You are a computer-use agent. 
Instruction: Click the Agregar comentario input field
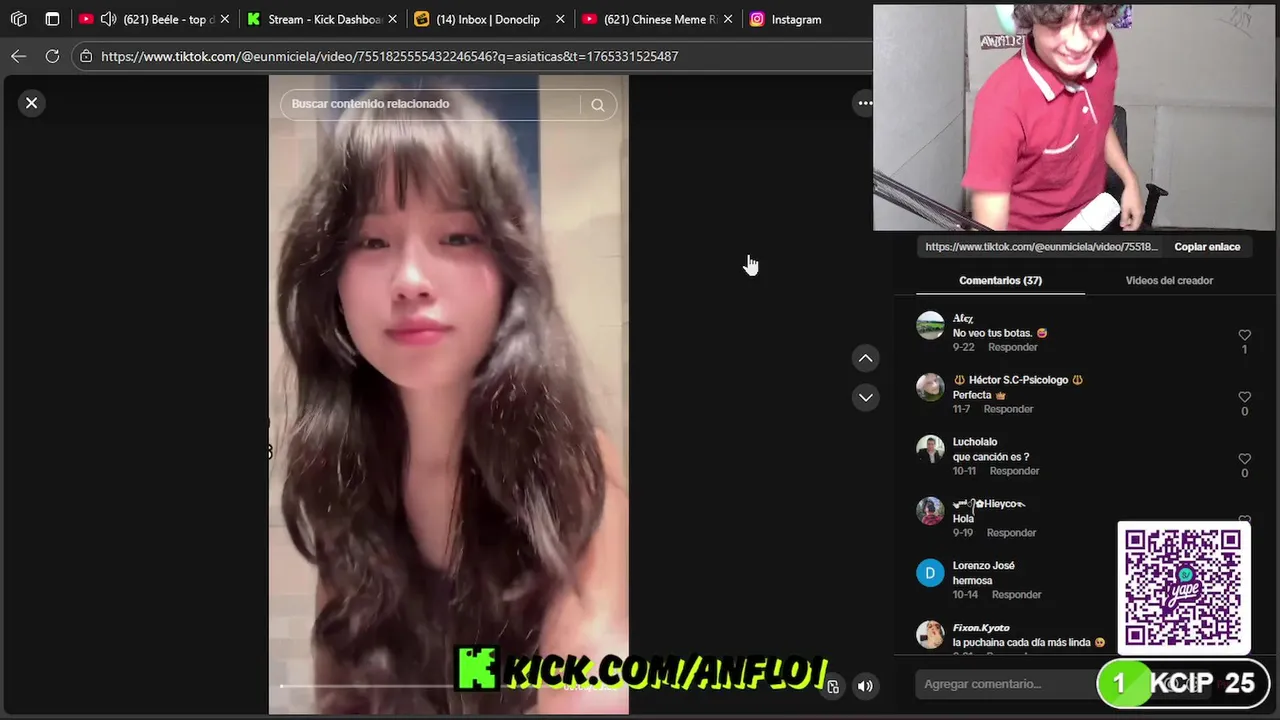tap(1005, 684)
